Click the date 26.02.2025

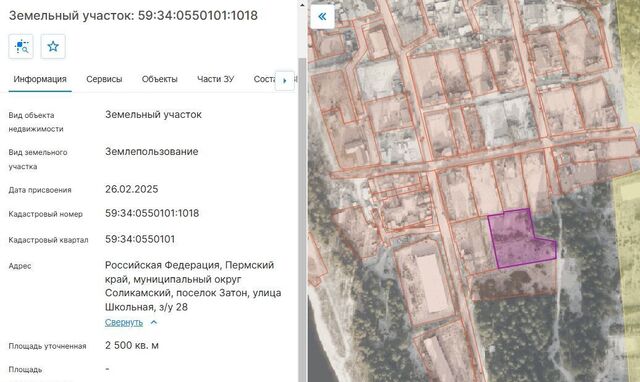coord(131,189)
